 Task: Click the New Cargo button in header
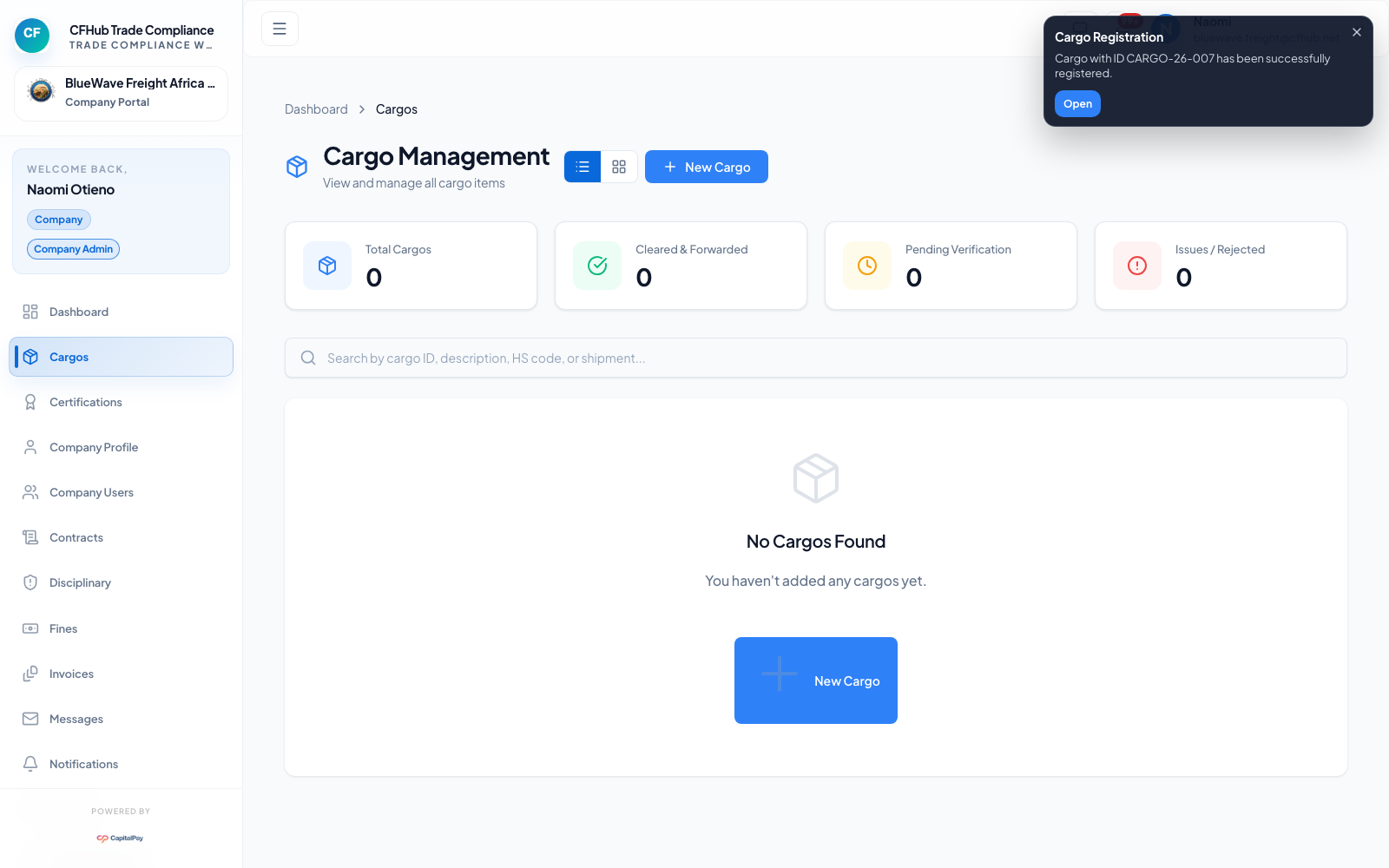pos(706,167)
